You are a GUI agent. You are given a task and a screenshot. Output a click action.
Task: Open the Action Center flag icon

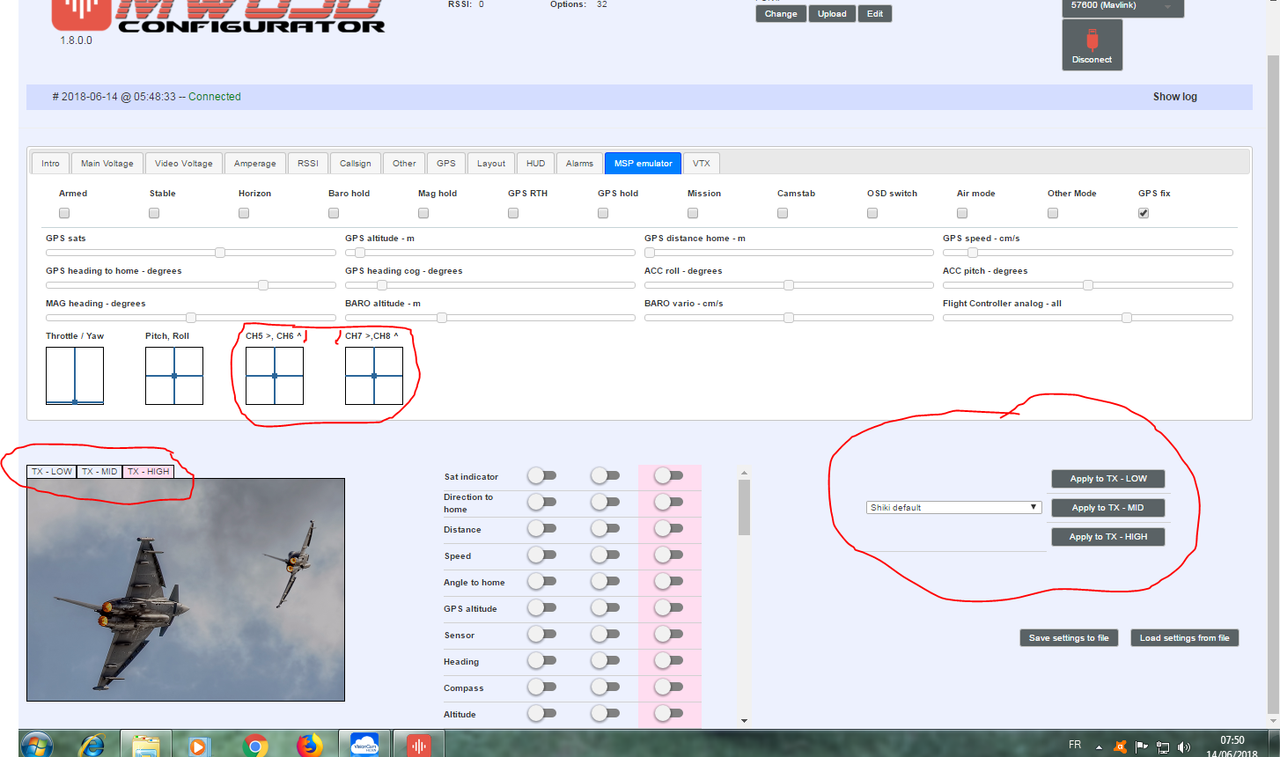coord(1141,746)
